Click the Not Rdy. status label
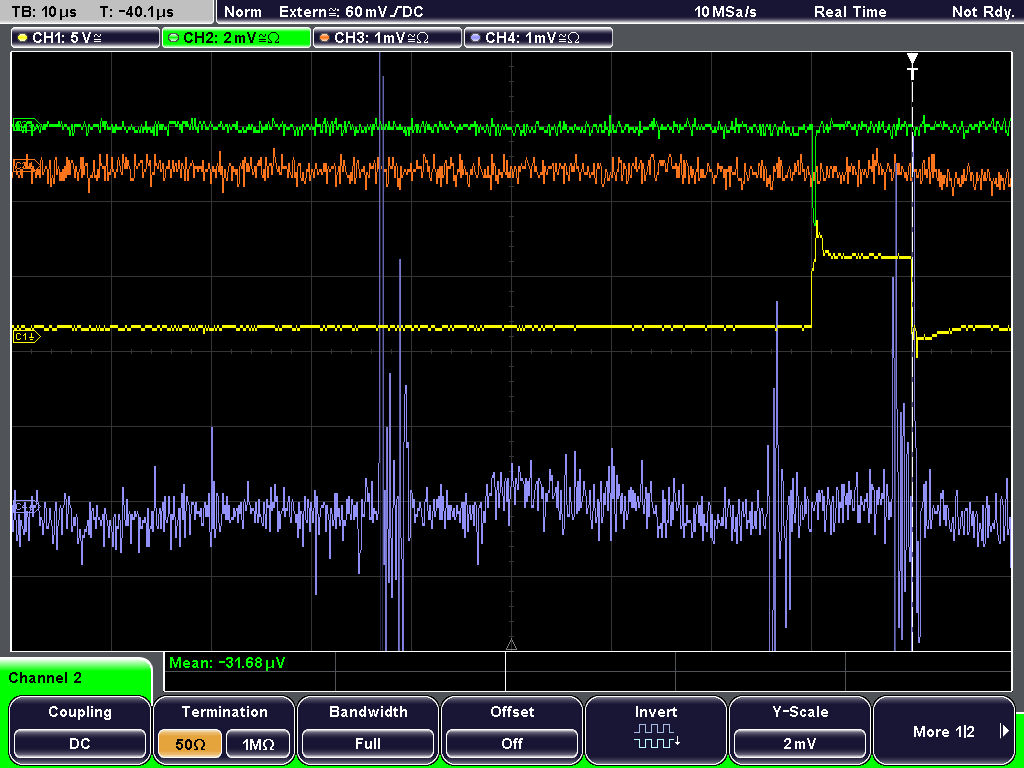 click(982, 12)
